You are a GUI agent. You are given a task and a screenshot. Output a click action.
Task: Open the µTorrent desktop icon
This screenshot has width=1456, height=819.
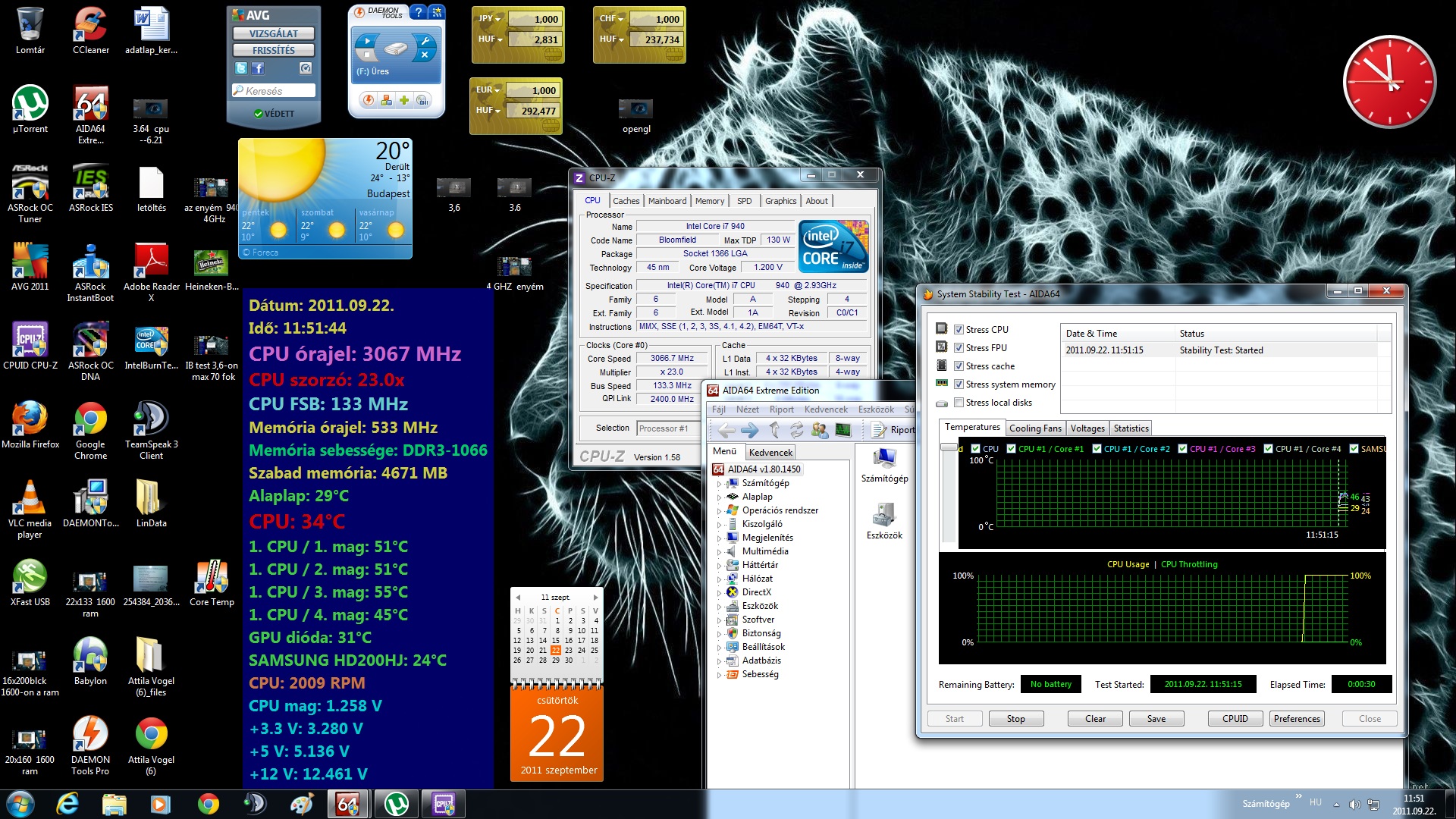point(30,103)
